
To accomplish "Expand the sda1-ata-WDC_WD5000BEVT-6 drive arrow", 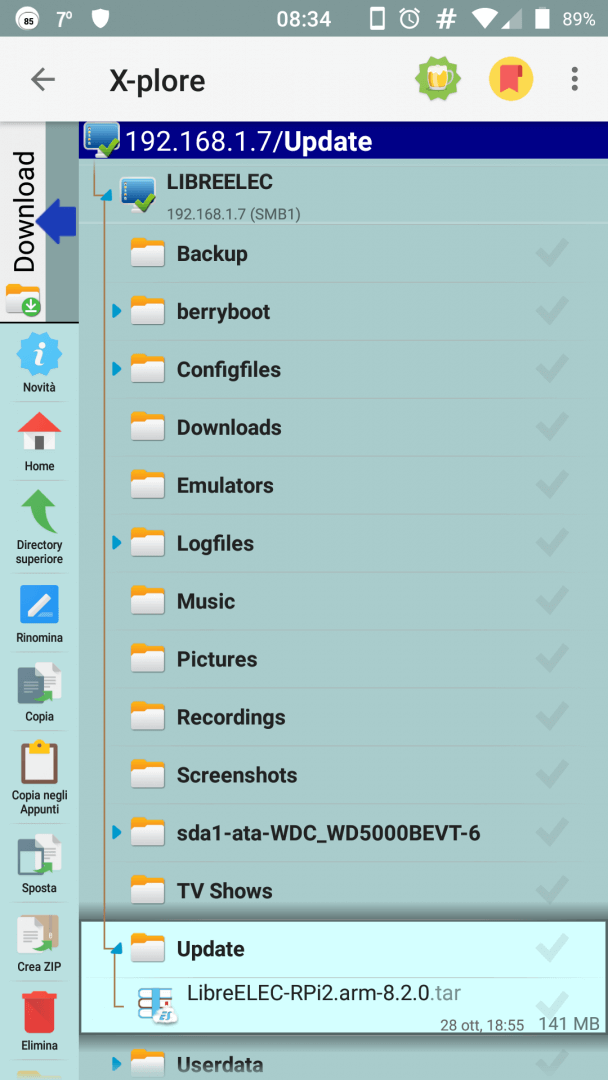I will 117,833.
